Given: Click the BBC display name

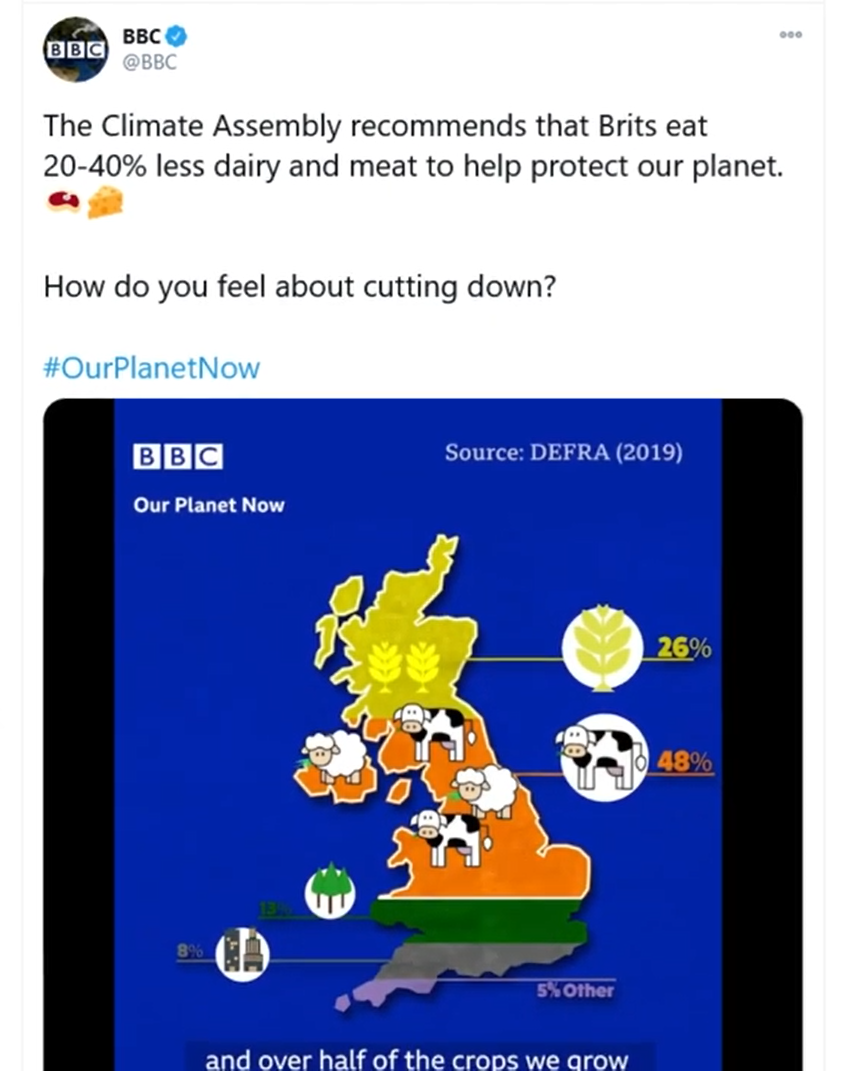Looking at the screenshot, I should pyautogui.click(x=141, y=37).
